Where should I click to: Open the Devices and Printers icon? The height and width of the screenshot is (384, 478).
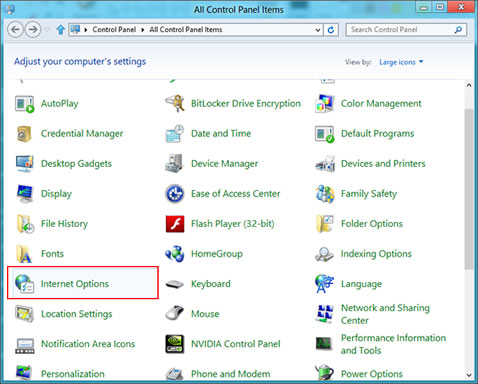325,163
